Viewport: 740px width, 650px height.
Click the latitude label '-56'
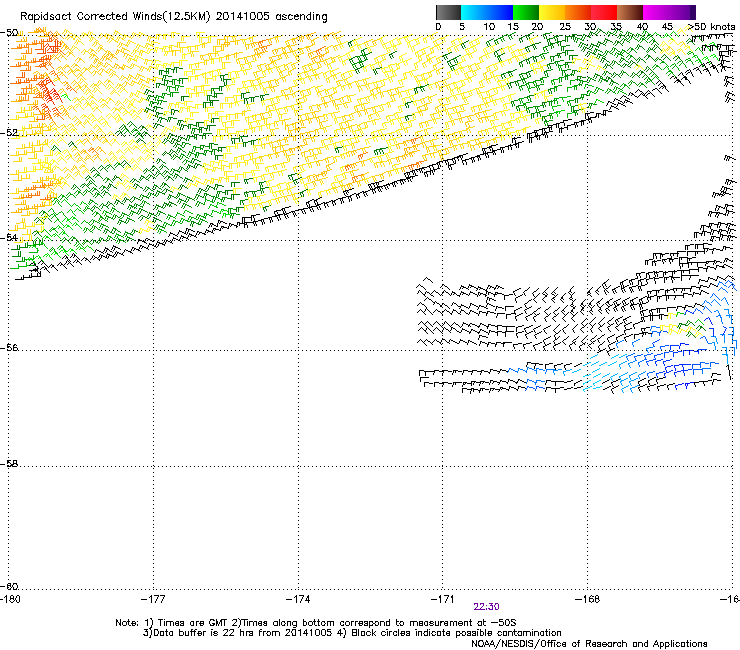(x=9, y=347)
